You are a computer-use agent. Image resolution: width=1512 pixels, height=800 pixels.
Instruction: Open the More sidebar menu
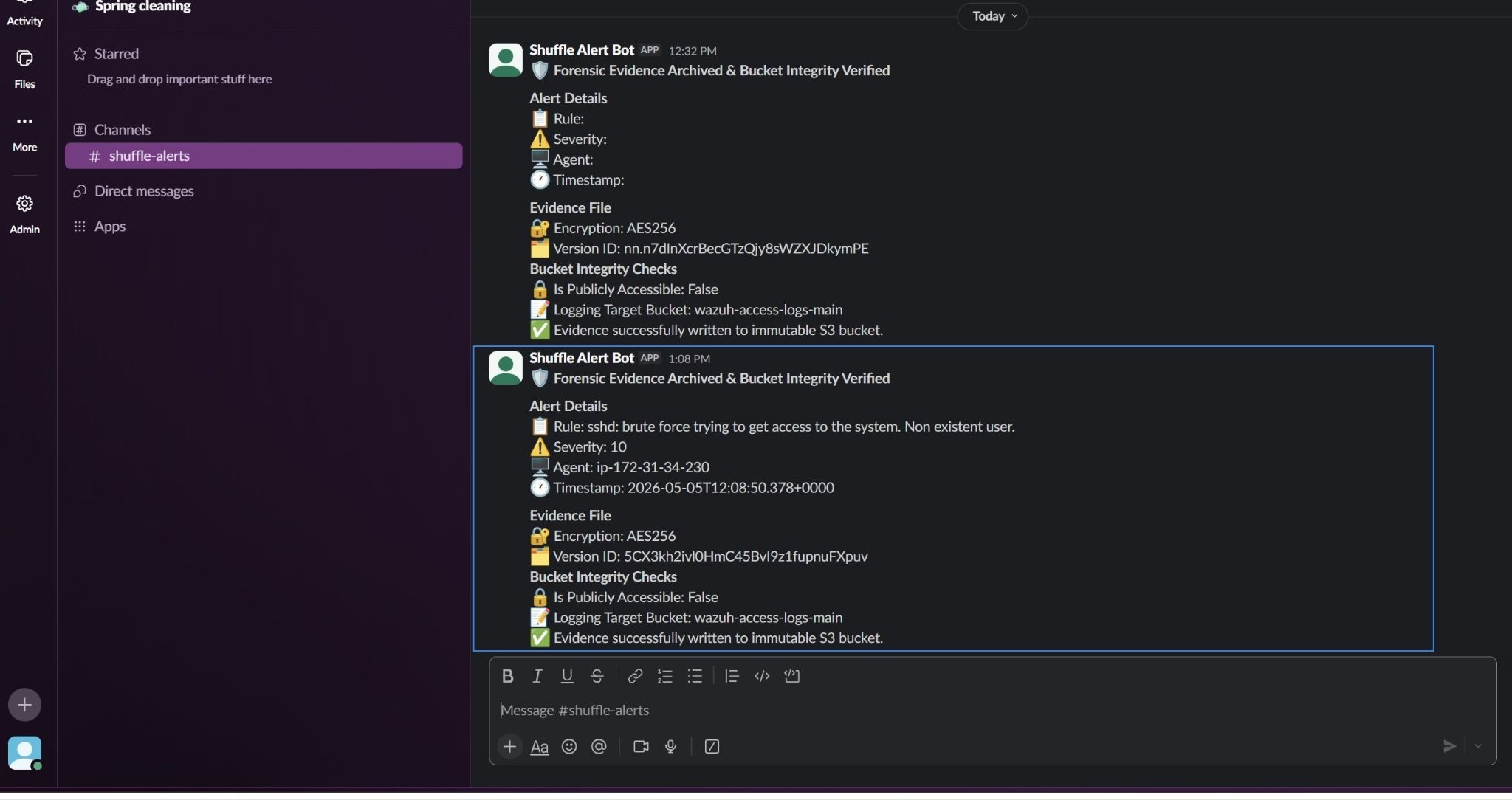point(24,132)
